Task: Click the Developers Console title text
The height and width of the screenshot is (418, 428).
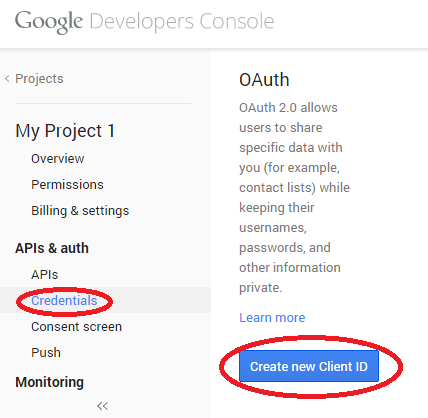Action: coord(182,22)
